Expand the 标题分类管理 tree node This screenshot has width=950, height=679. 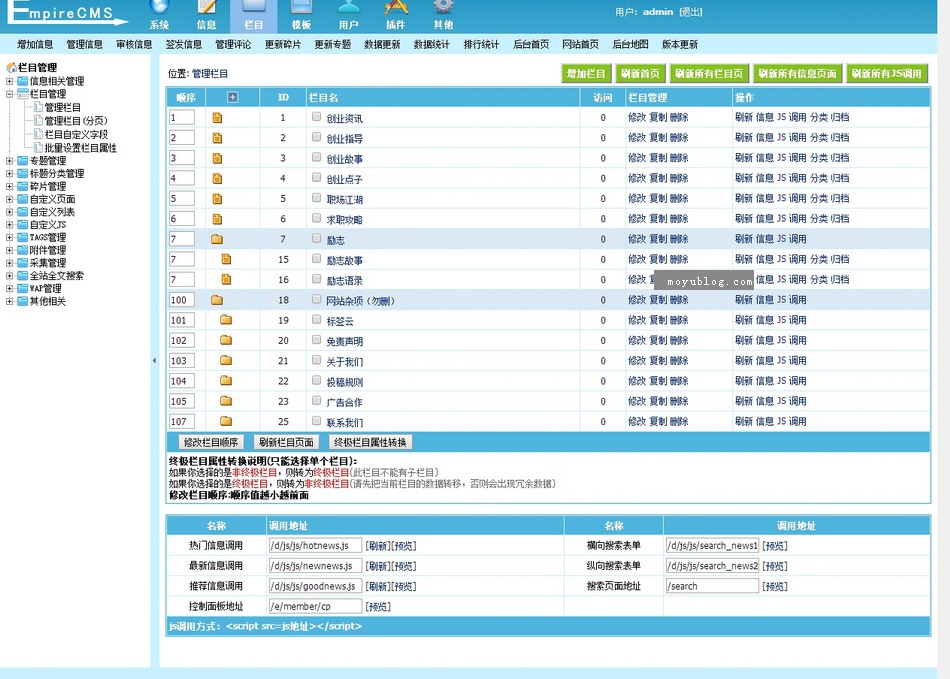9,173
